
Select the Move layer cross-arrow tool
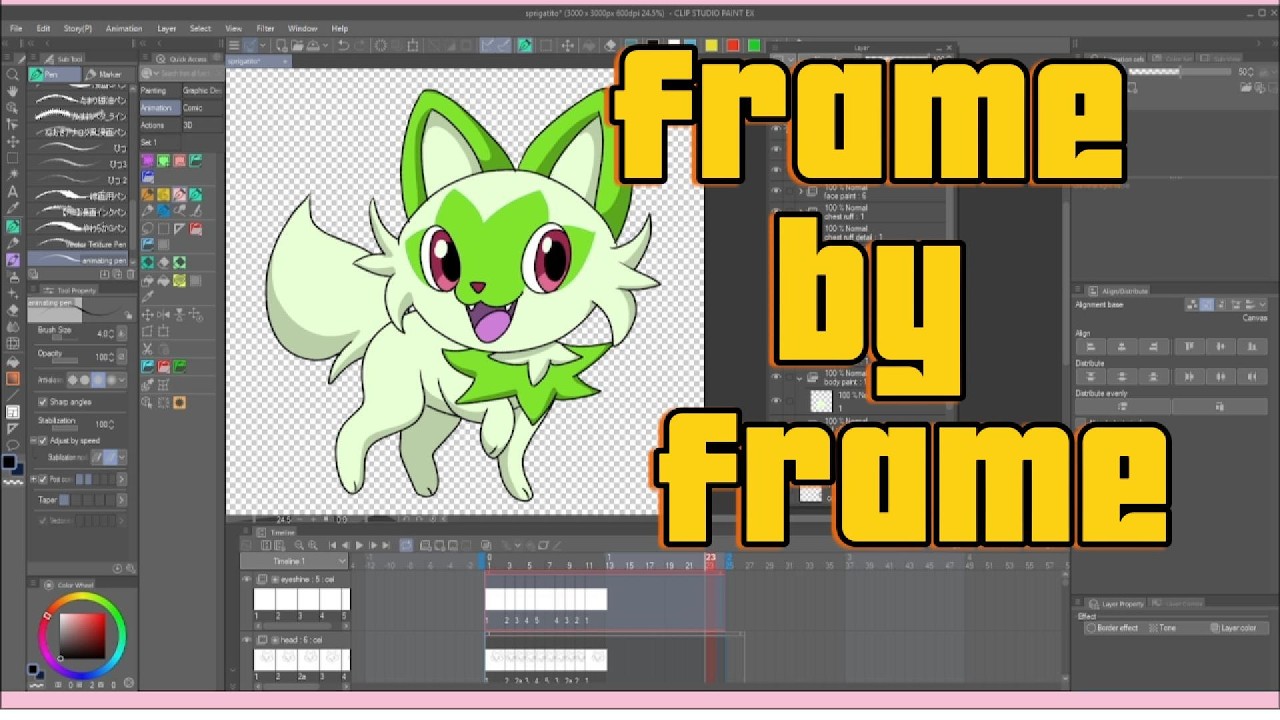[12, 141]
